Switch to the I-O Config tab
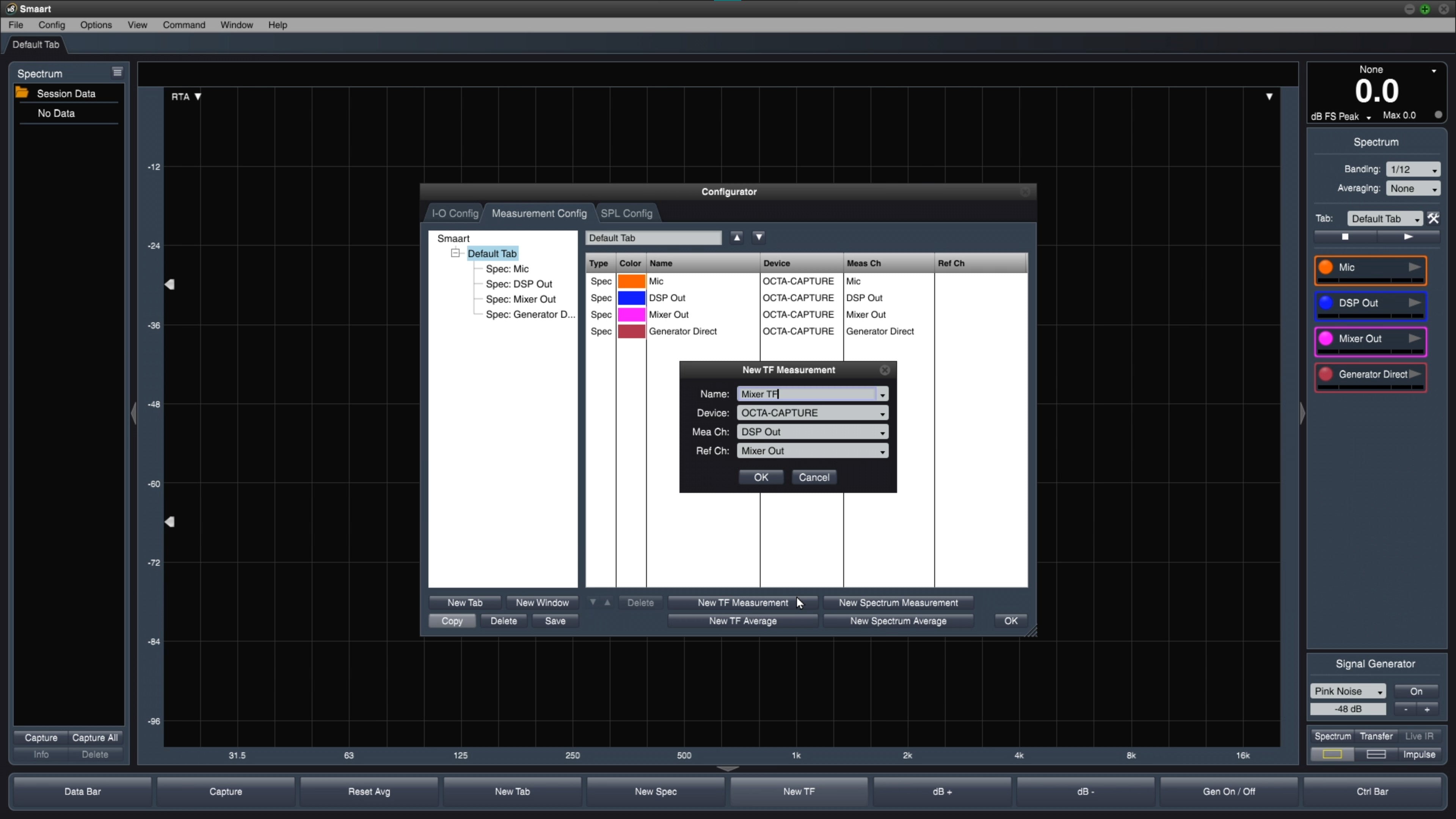Screen dimensions: 1456x819 pyautogui.click(x=455, y=213)
